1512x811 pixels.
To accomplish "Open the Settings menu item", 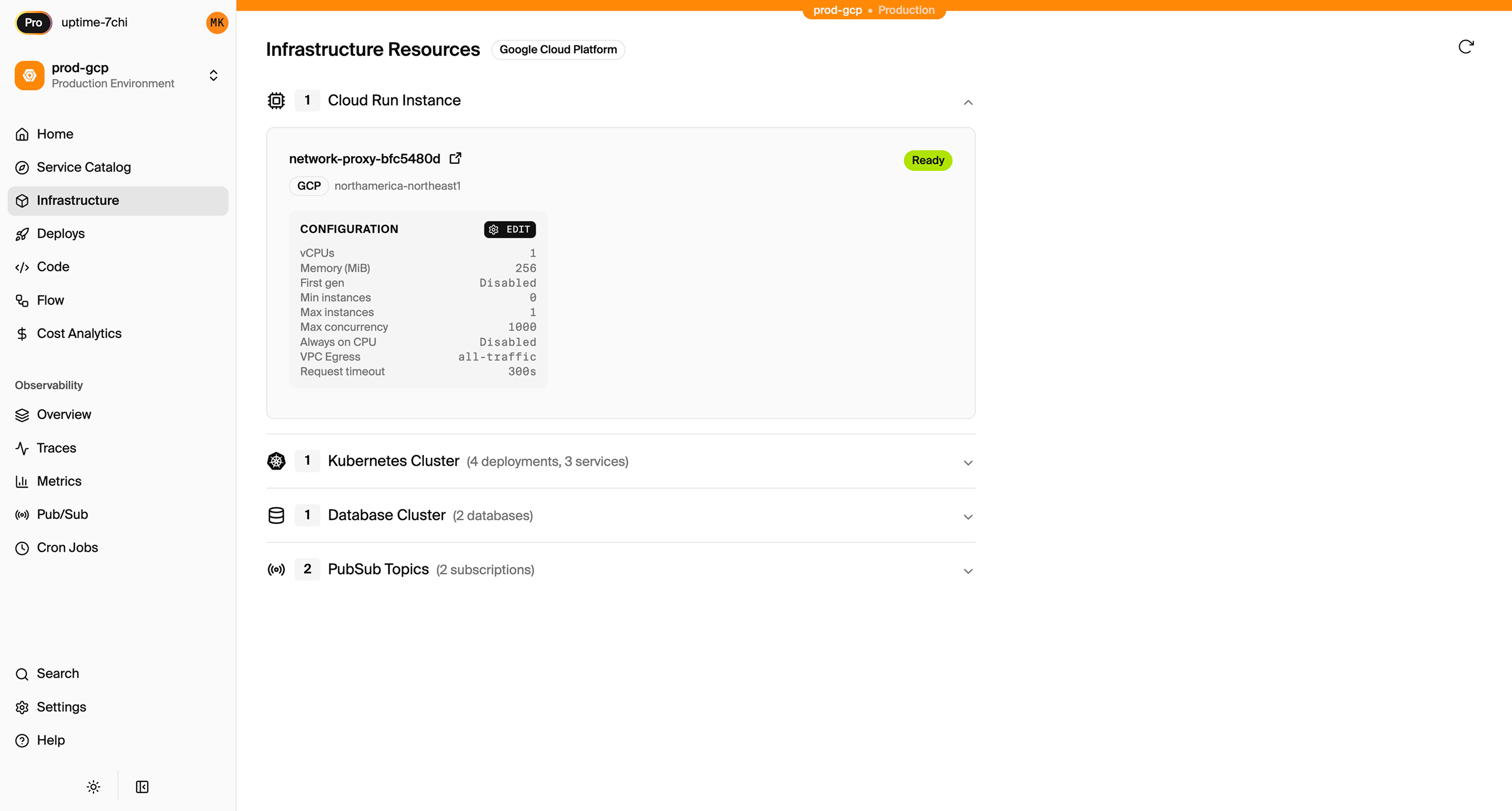I will point(61,707).
